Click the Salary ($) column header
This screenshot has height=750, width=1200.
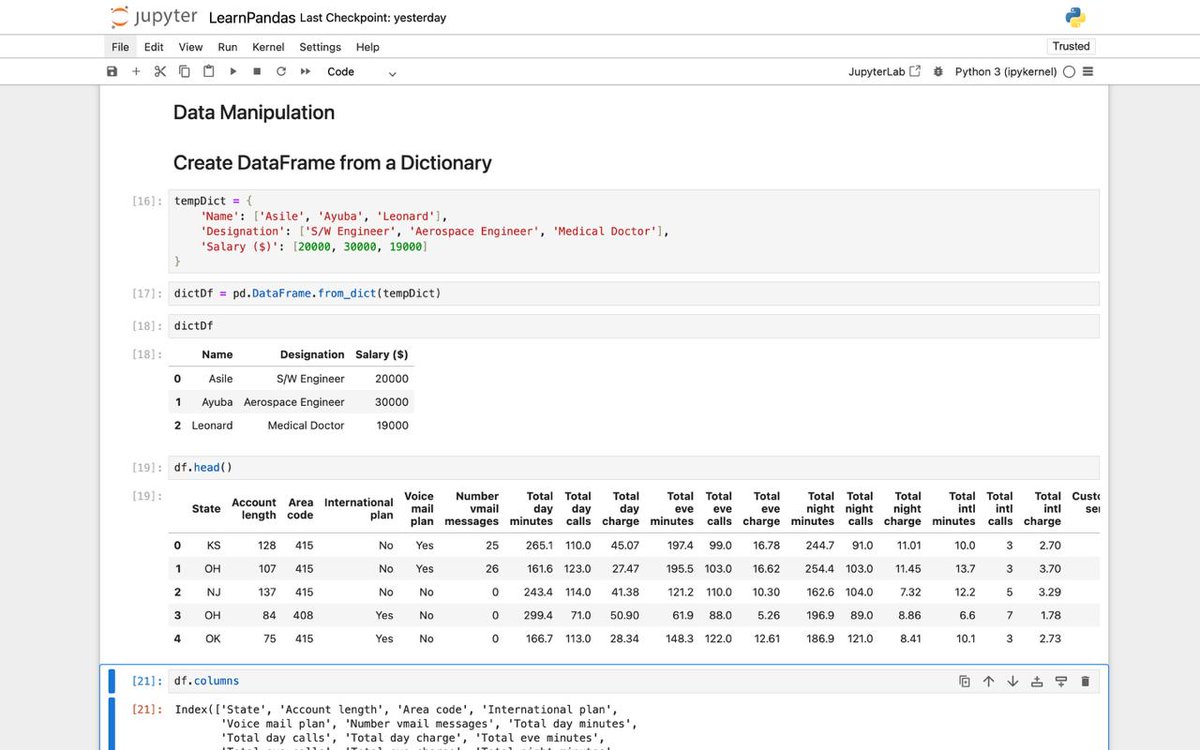tap(382, 354)
